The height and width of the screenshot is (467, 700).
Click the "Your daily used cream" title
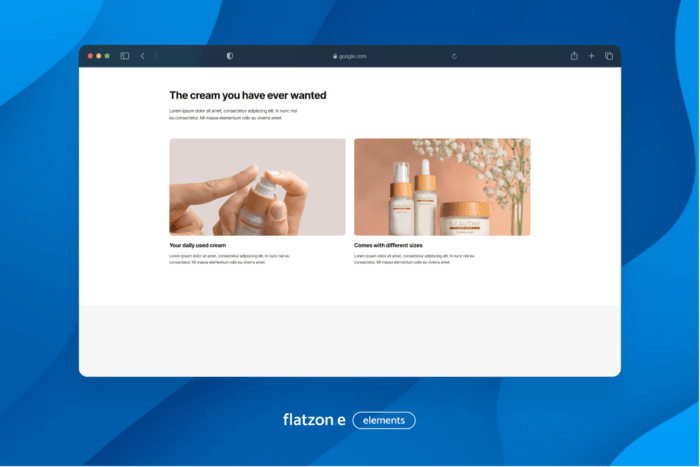[x=198, y=245]
